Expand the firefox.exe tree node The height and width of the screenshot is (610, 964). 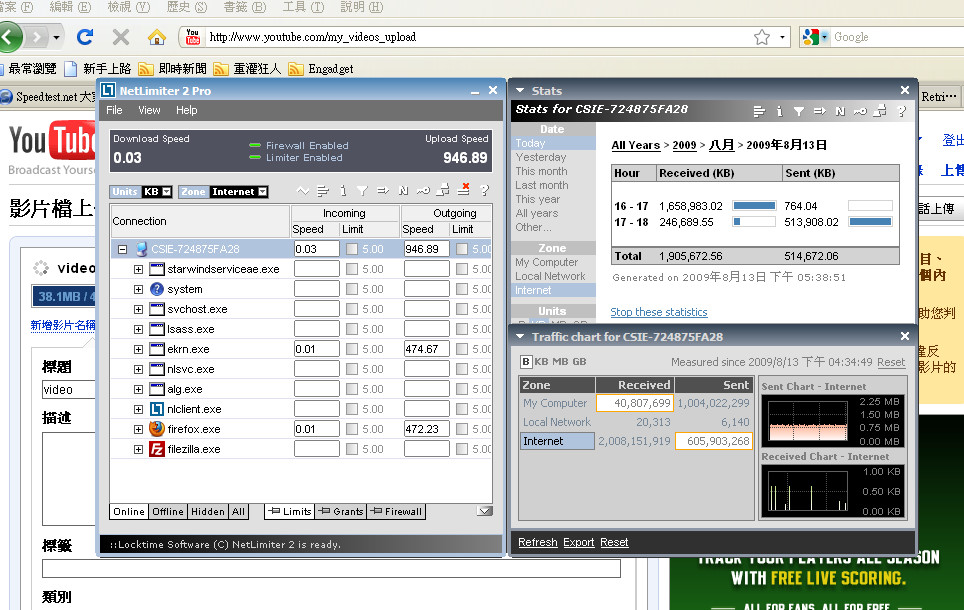click(138, 429)
